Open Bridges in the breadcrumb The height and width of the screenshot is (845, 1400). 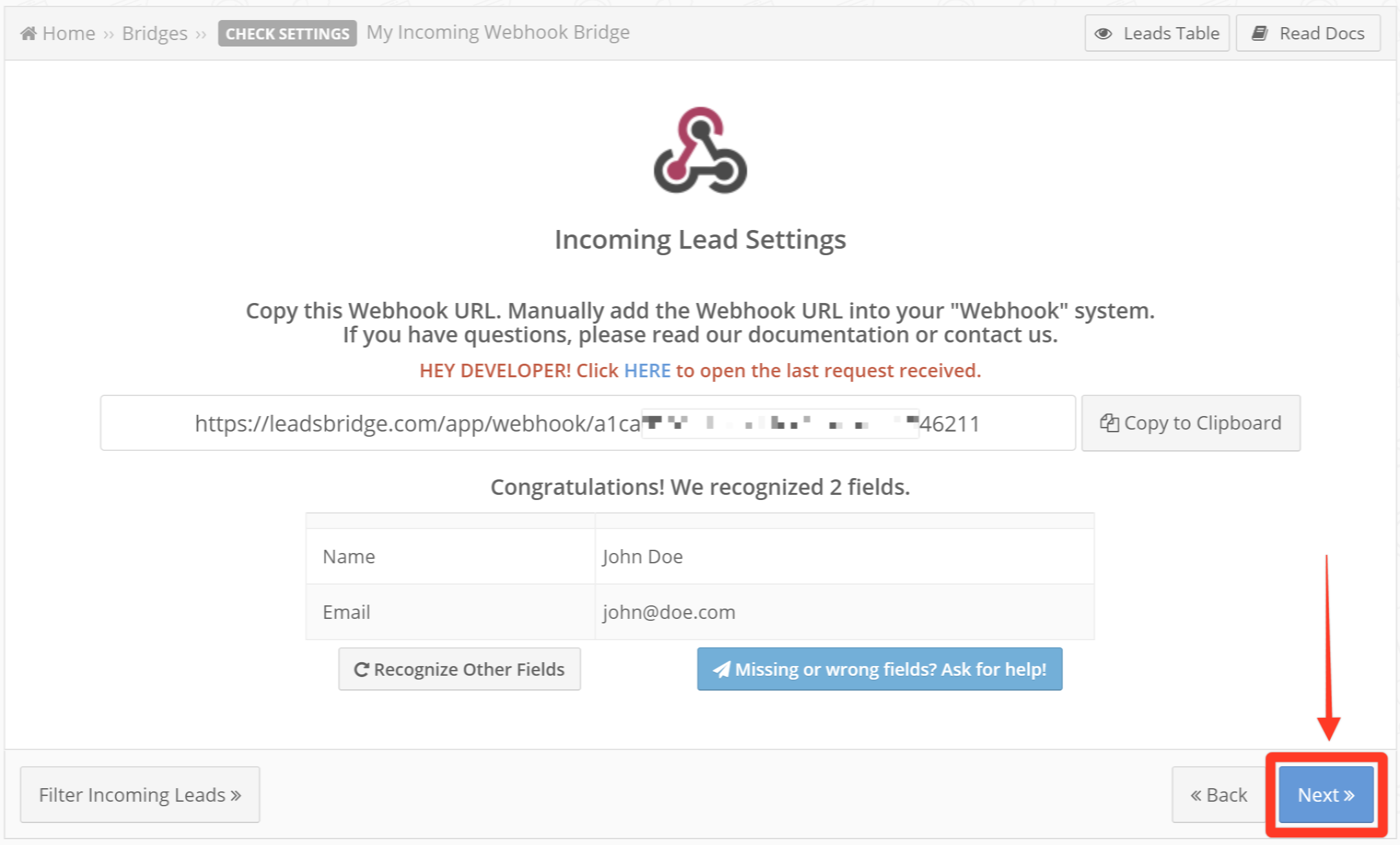coord(155,33)
